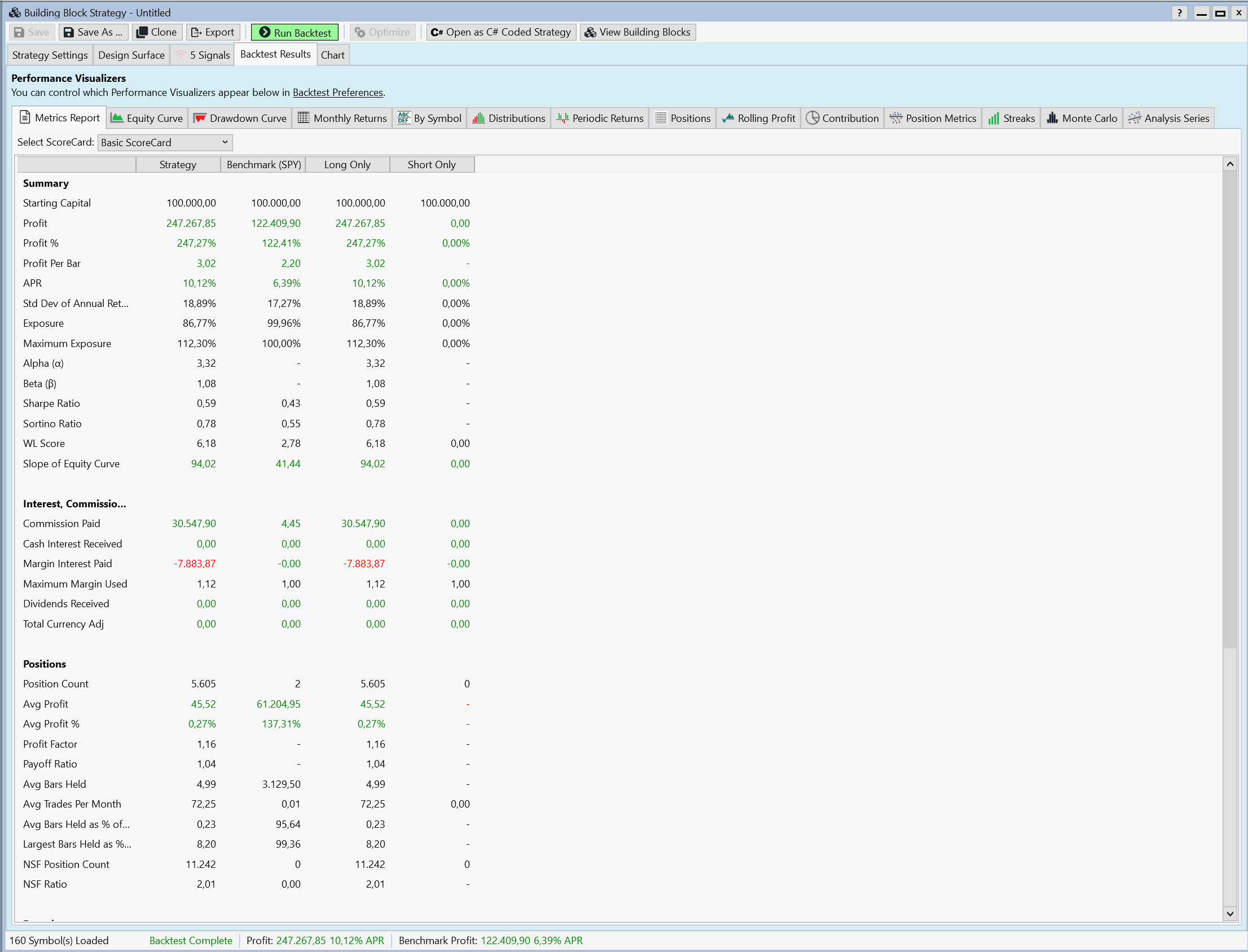Open the Streaks visualizer

1011,118
